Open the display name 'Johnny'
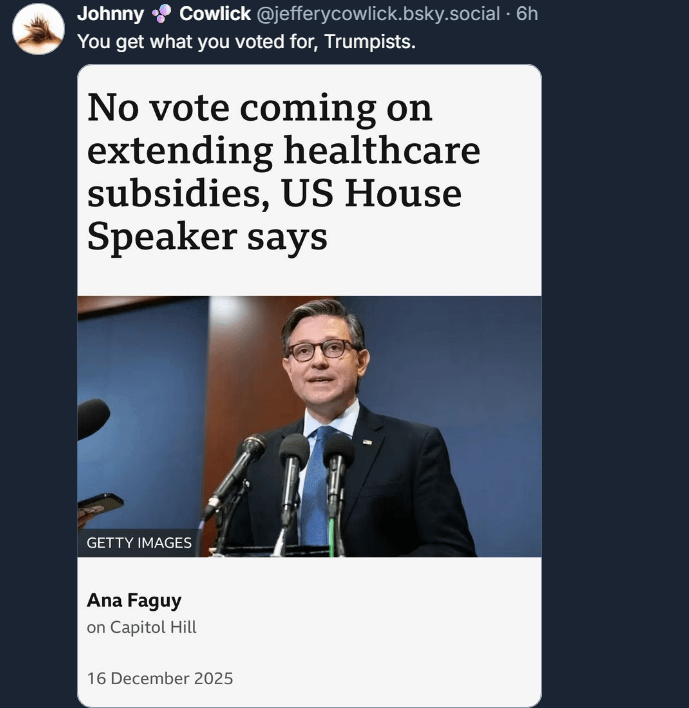The height and width of the screenshot is (708, 689). click(111, 14)
